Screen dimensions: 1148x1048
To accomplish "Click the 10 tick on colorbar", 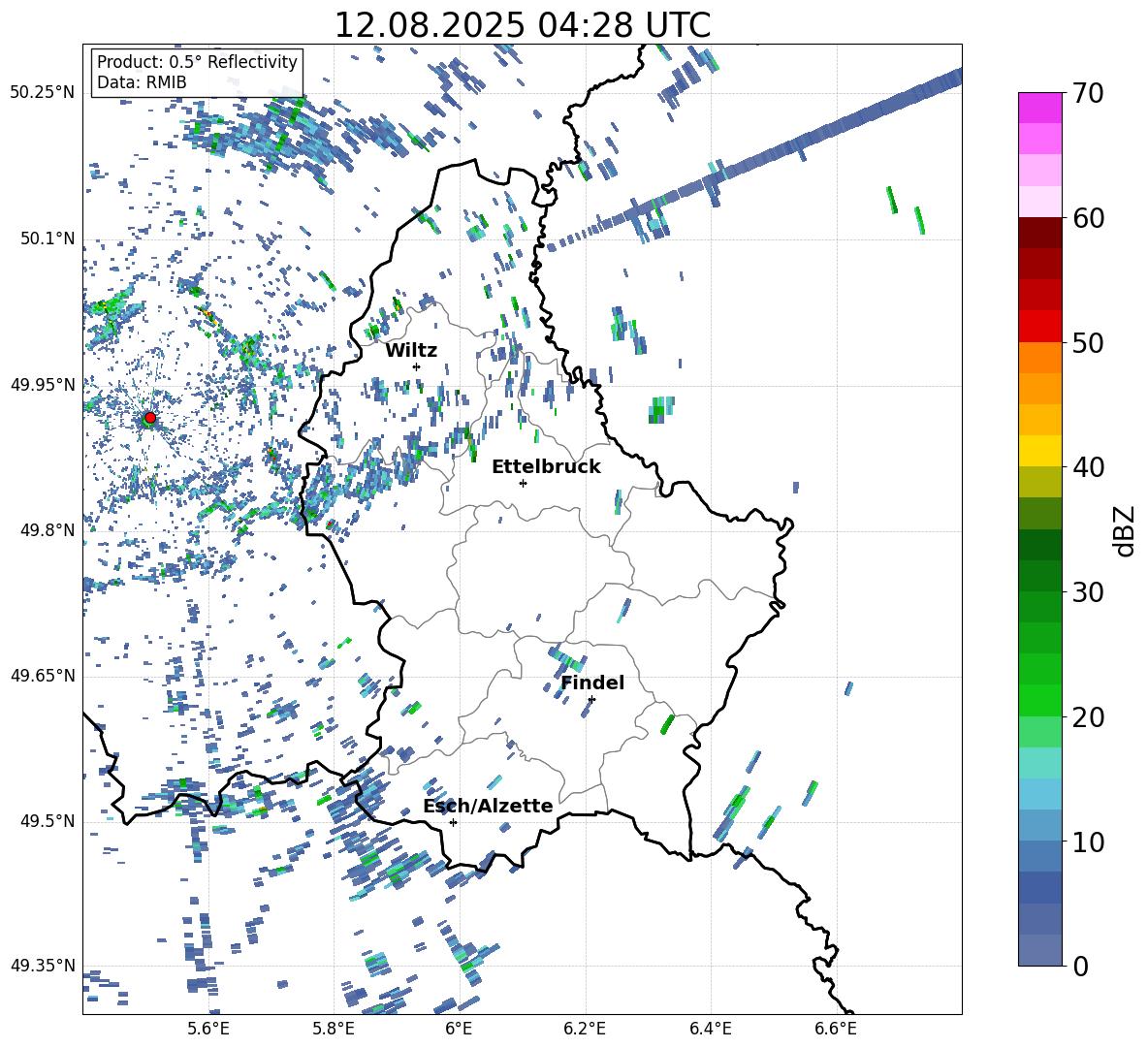I will tap(1088, 842).
